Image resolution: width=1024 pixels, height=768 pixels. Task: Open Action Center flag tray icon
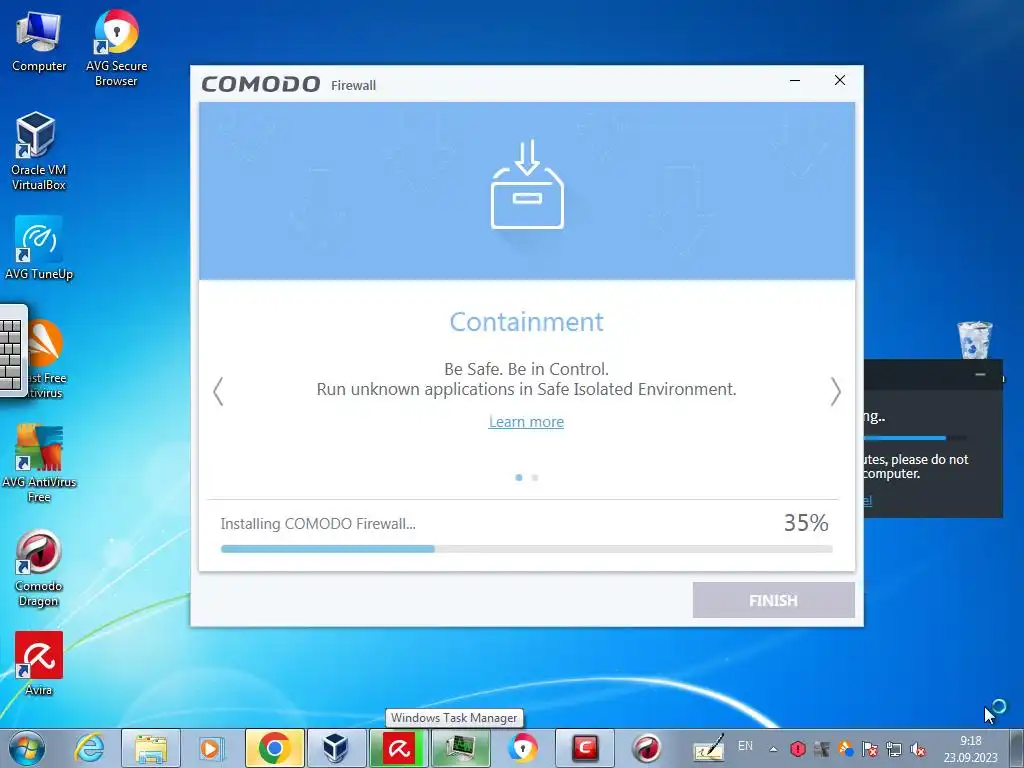869,749
